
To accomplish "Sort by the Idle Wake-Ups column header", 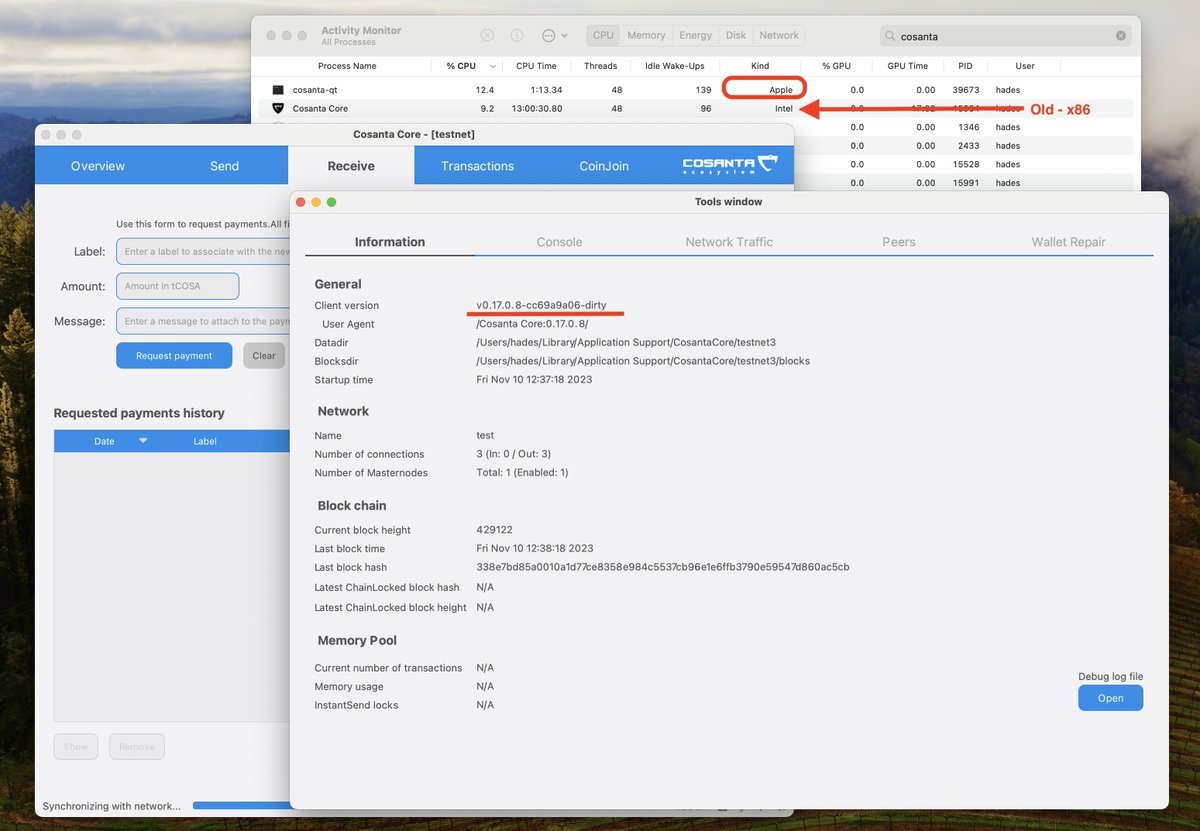I will point(675,66).
